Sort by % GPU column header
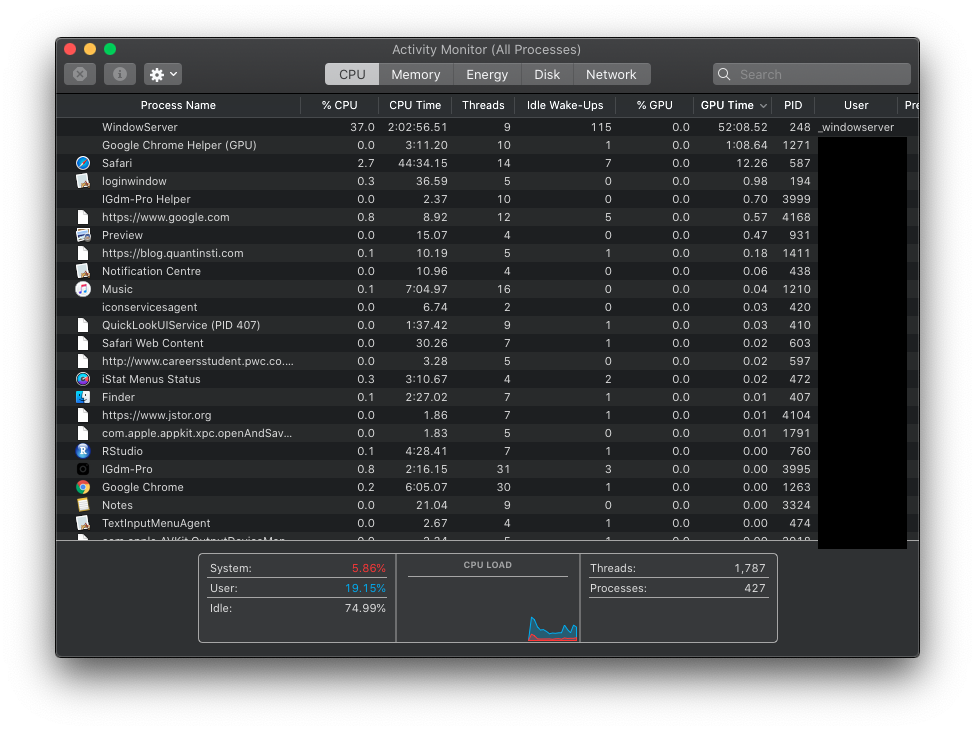The height and width of the screenshot is (731, 975). click(x=654, y=105)
